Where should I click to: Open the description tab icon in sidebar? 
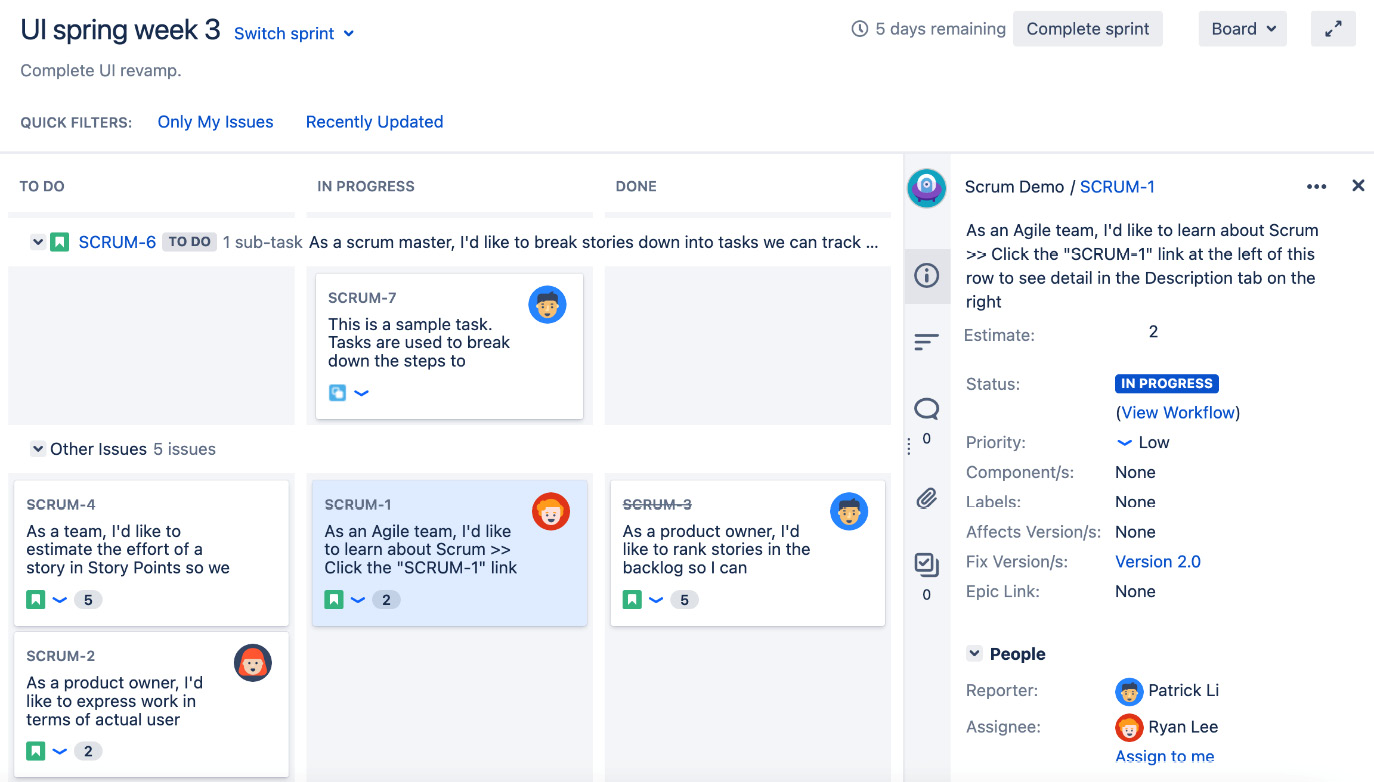(x=926, y=342)
